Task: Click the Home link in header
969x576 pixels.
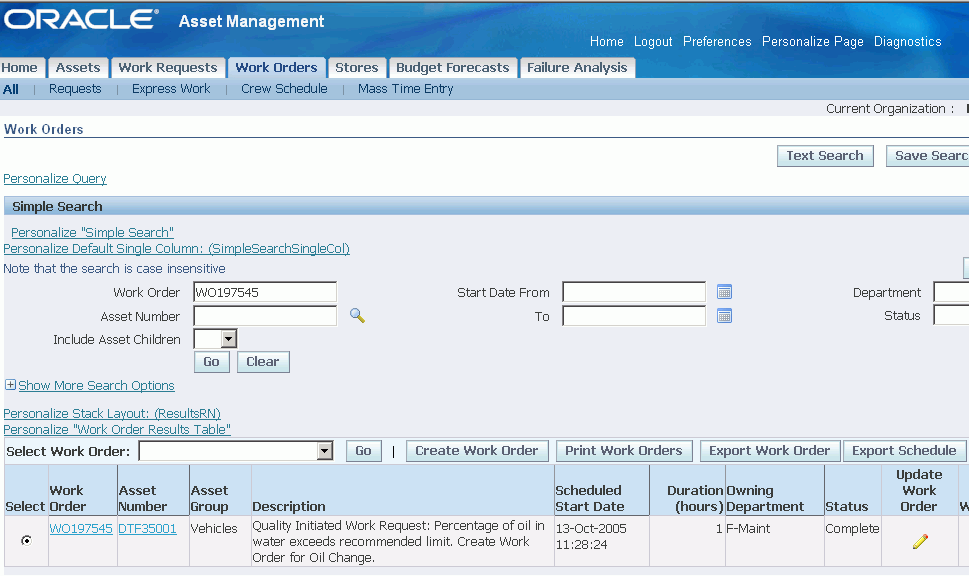Action: [606, 41]
